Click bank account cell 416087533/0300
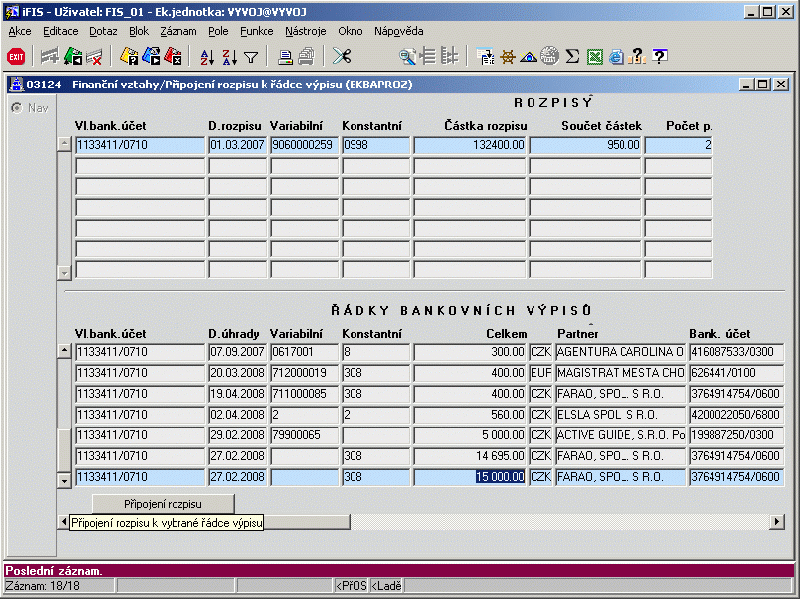This screenshot has width=800, height=599. [736, 352]
